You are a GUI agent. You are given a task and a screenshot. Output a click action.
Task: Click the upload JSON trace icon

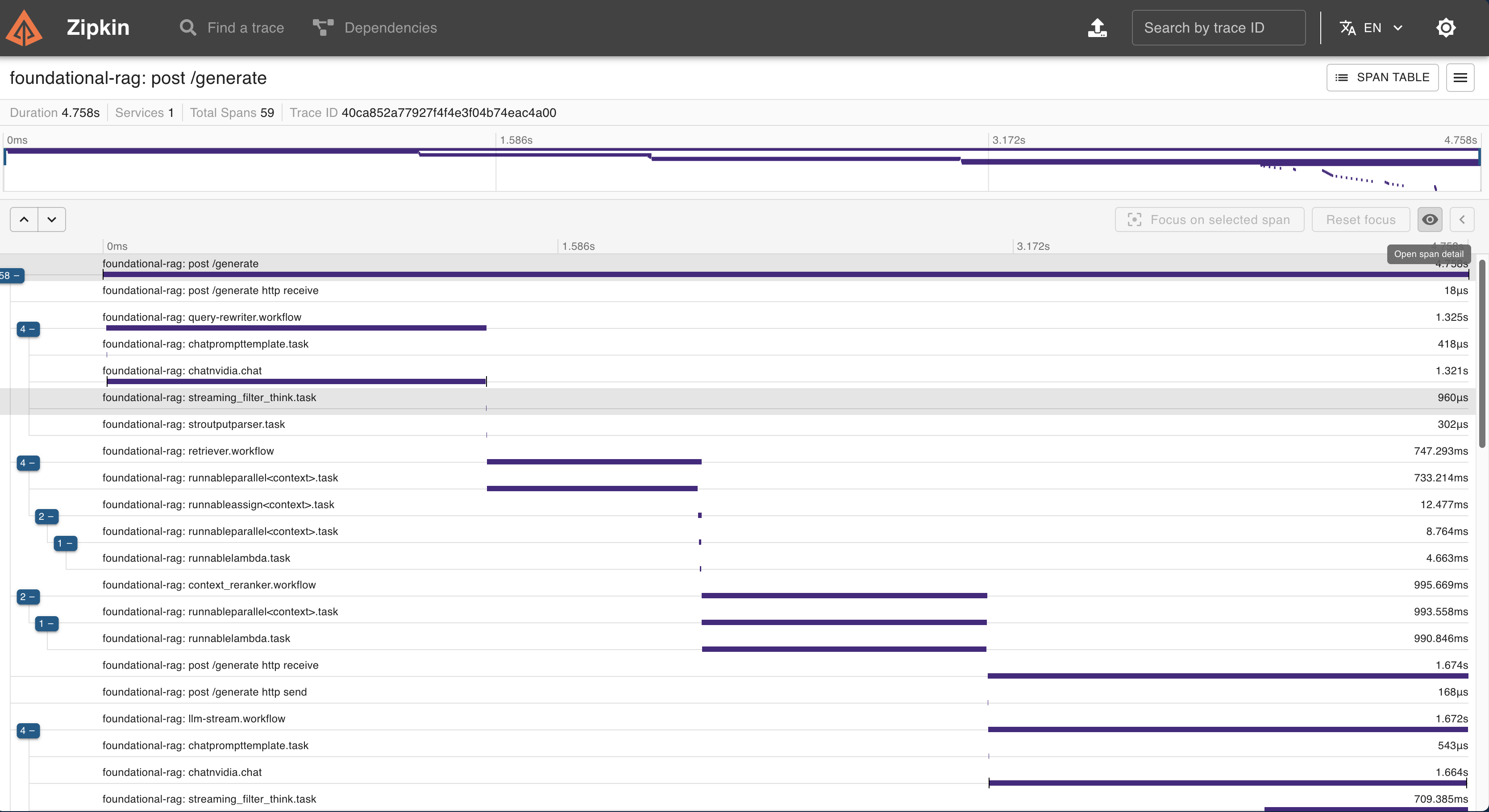click(x=1097, y=28)
